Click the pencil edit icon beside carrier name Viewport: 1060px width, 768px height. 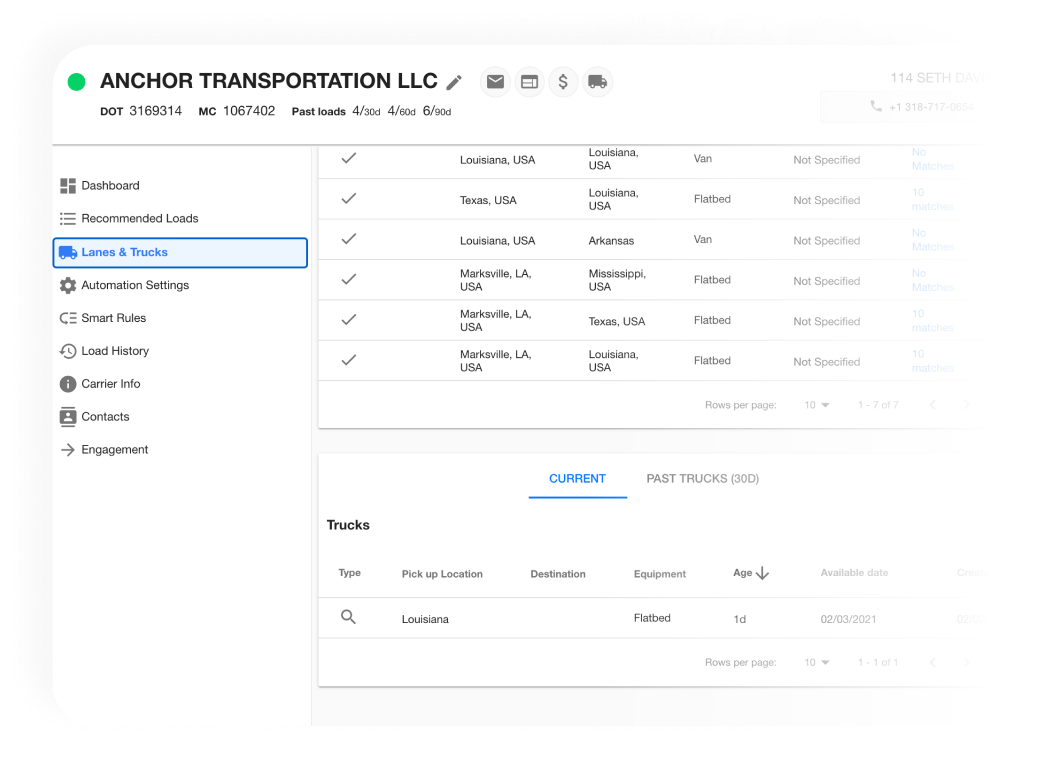(x=454, y=82)
